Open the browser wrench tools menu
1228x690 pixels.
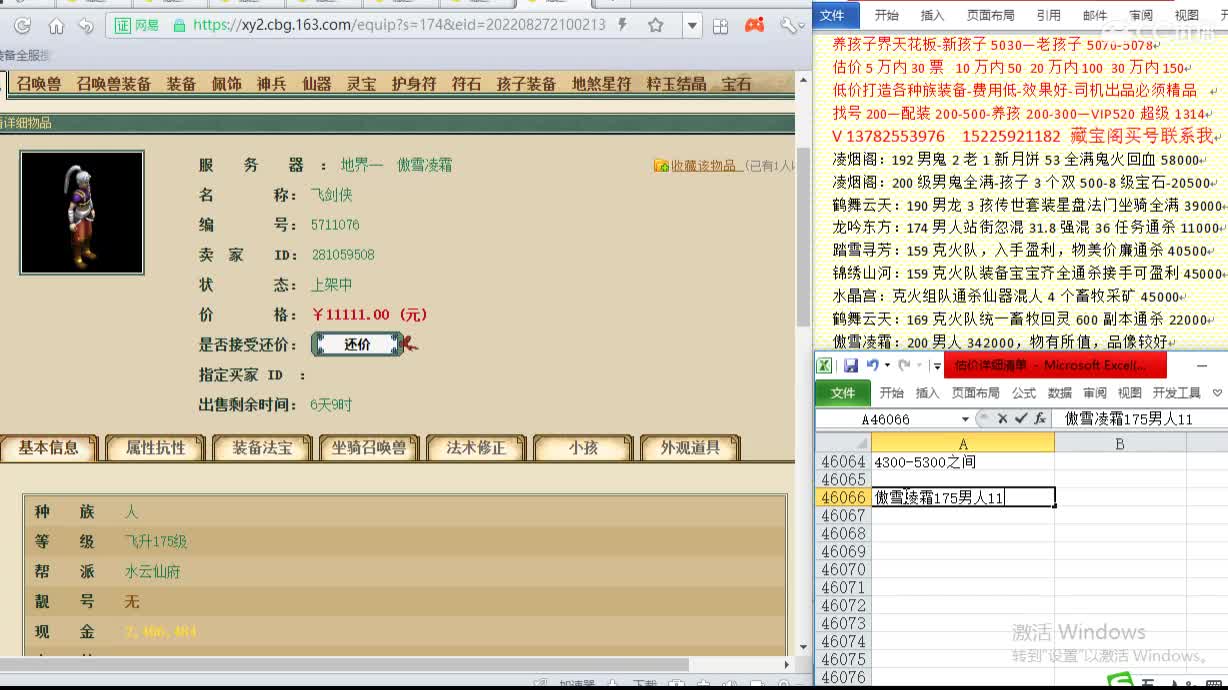[x=789, y=25]
